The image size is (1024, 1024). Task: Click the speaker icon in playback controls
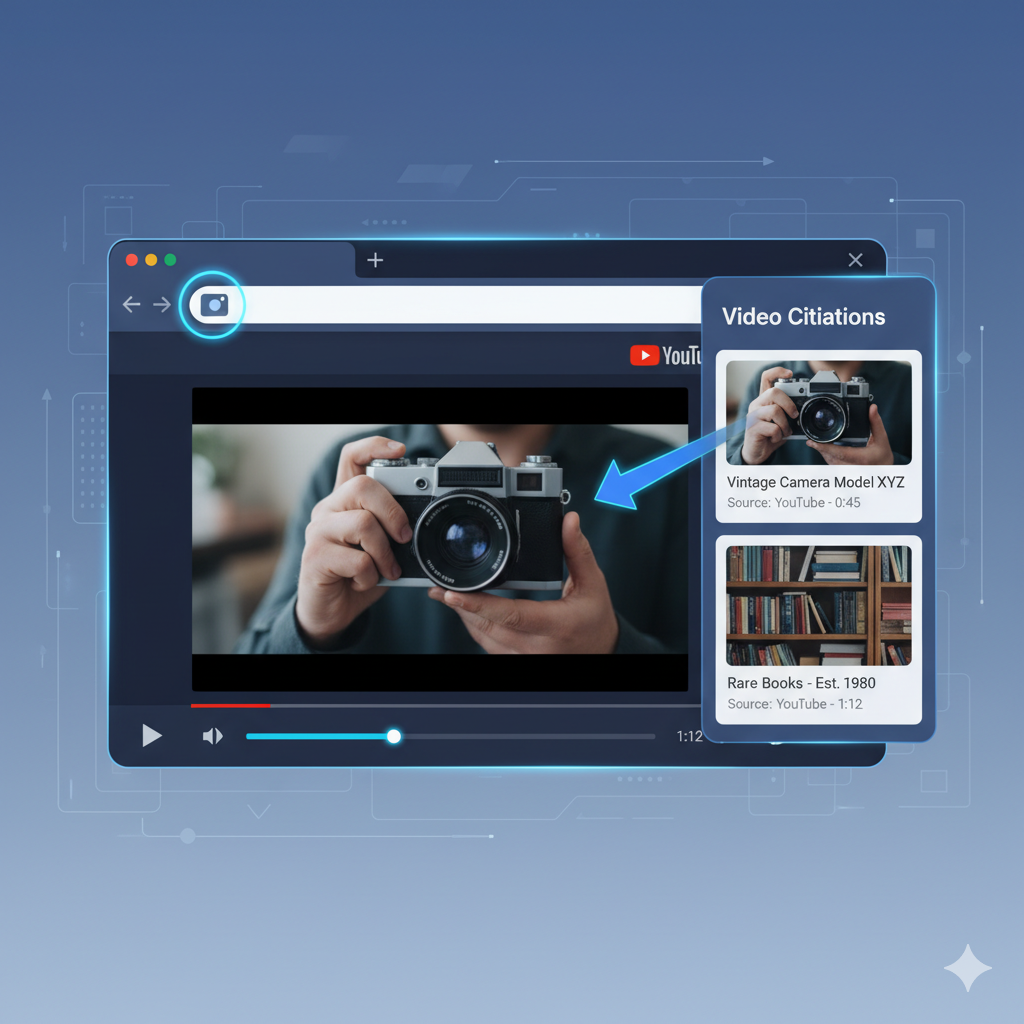(x=212, y=736)
